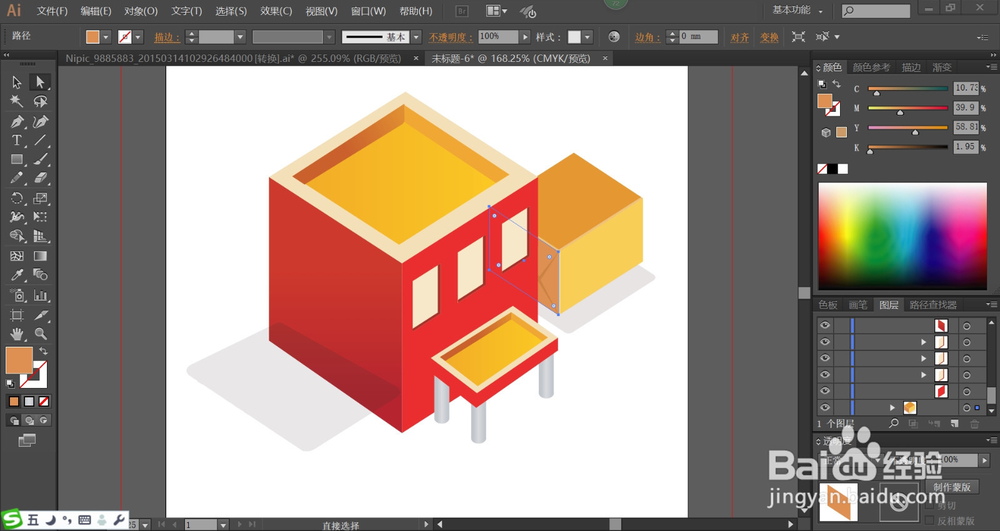Enable the 剪切 checkbox
1000x531 pixels.
point(930,506)
